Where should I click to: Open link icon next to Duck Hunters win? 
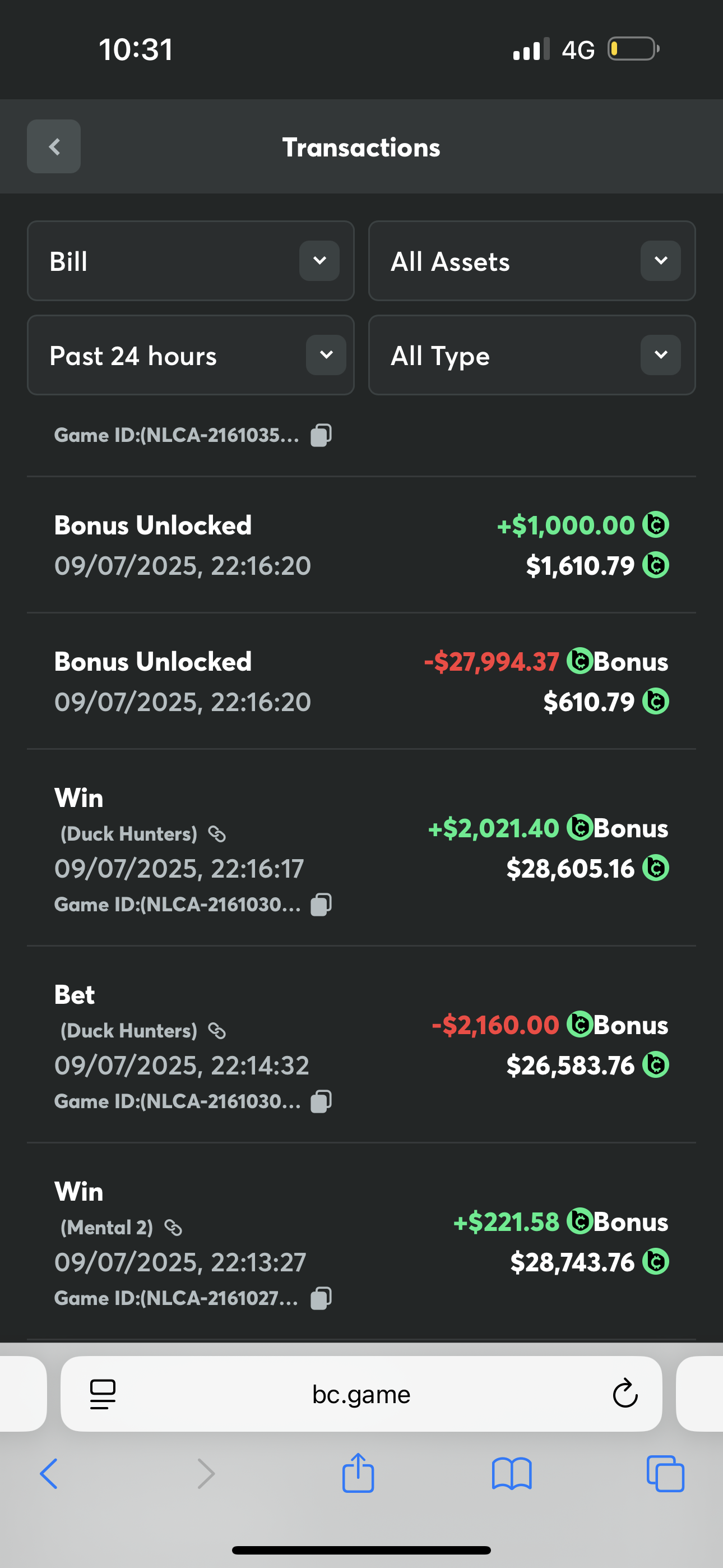[217, 834]
